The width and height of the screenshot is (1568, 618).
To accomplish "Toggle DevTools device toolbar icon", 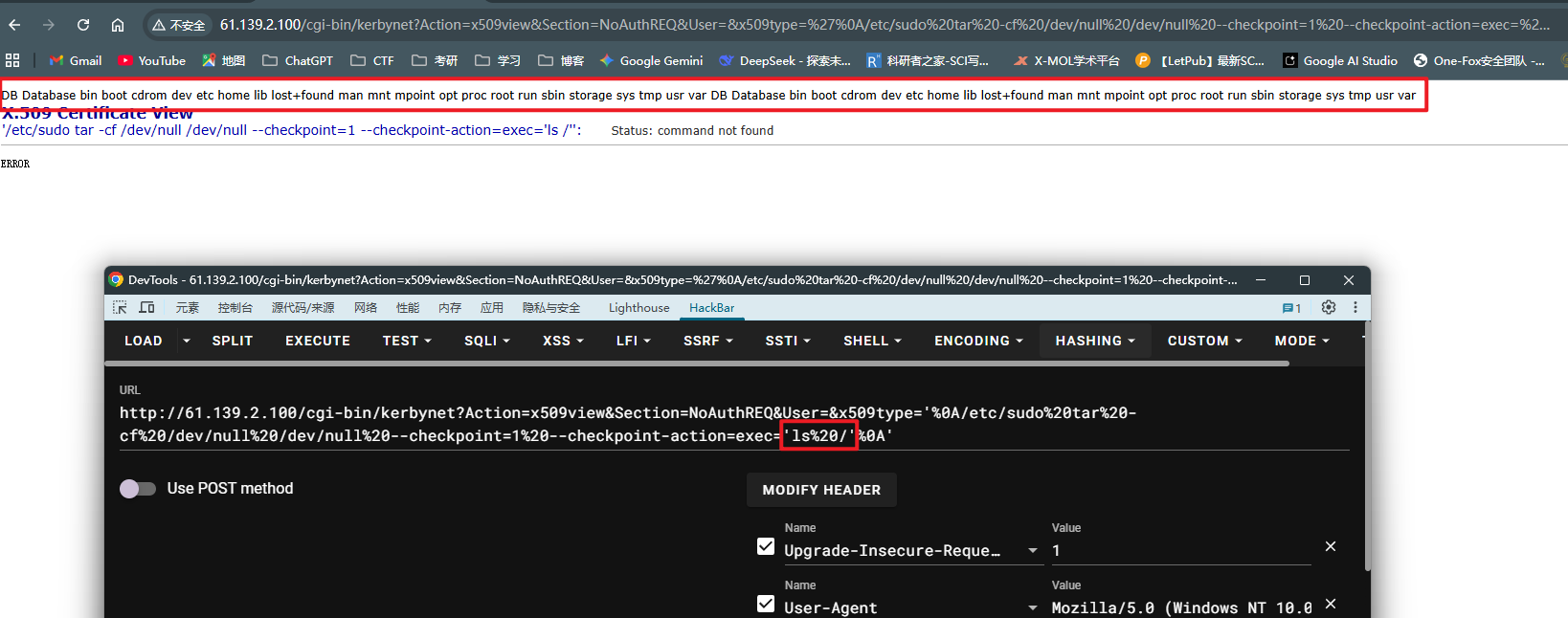I will (146, 307).
